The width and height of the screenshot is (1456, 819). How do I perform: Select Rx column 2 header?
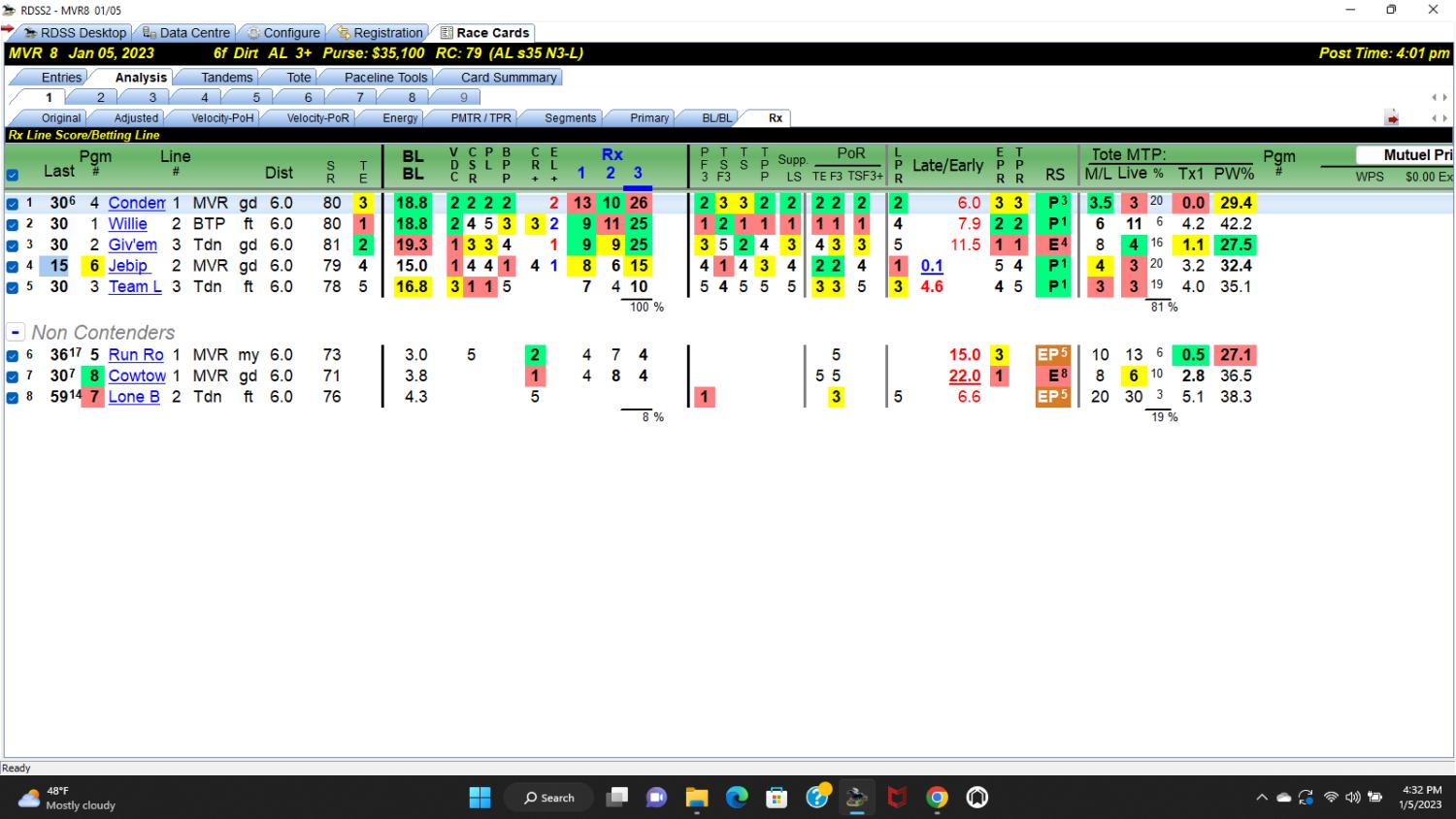point(611,173)
